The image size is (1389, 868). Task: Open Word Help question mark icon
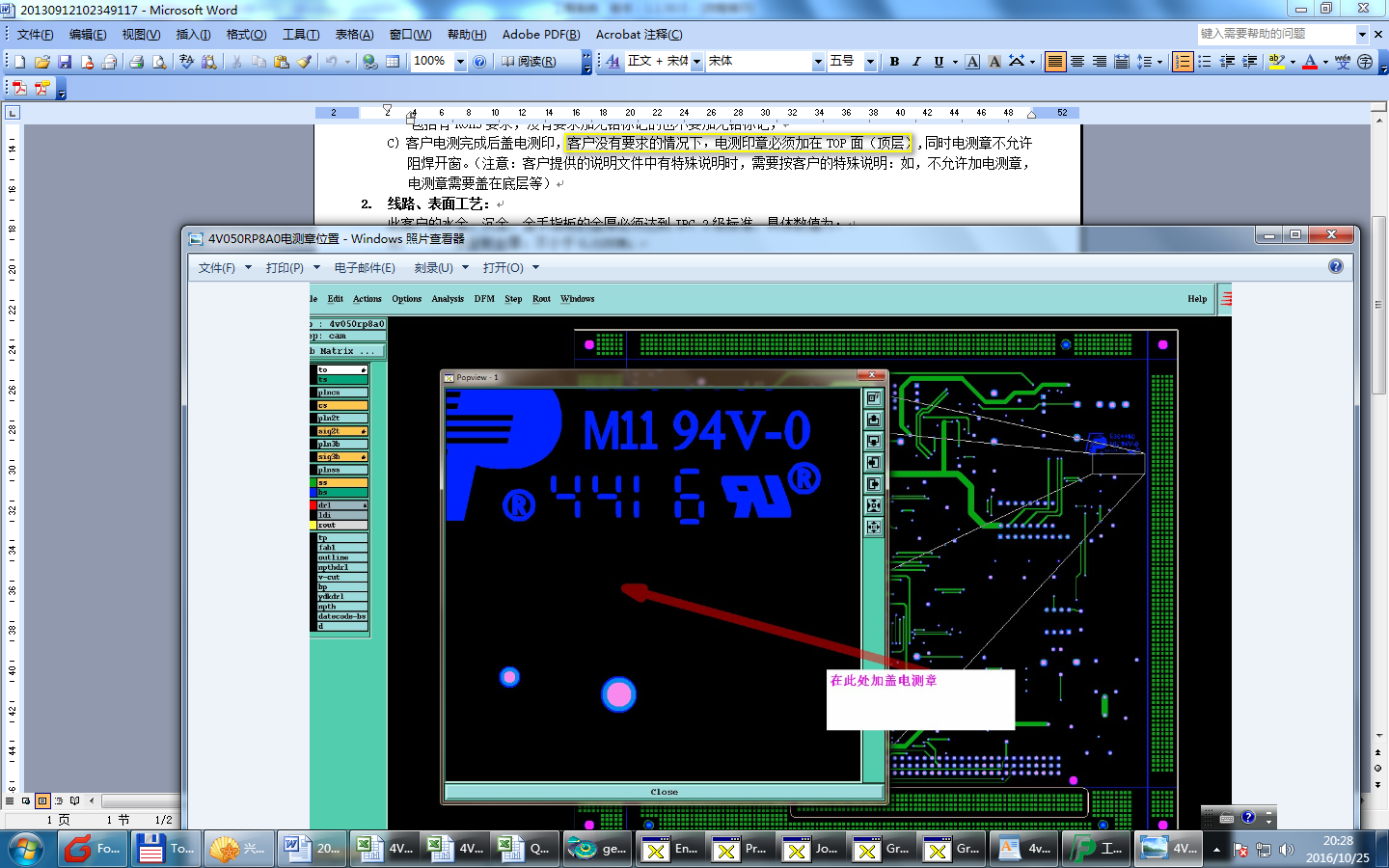[x=479, y=62]
